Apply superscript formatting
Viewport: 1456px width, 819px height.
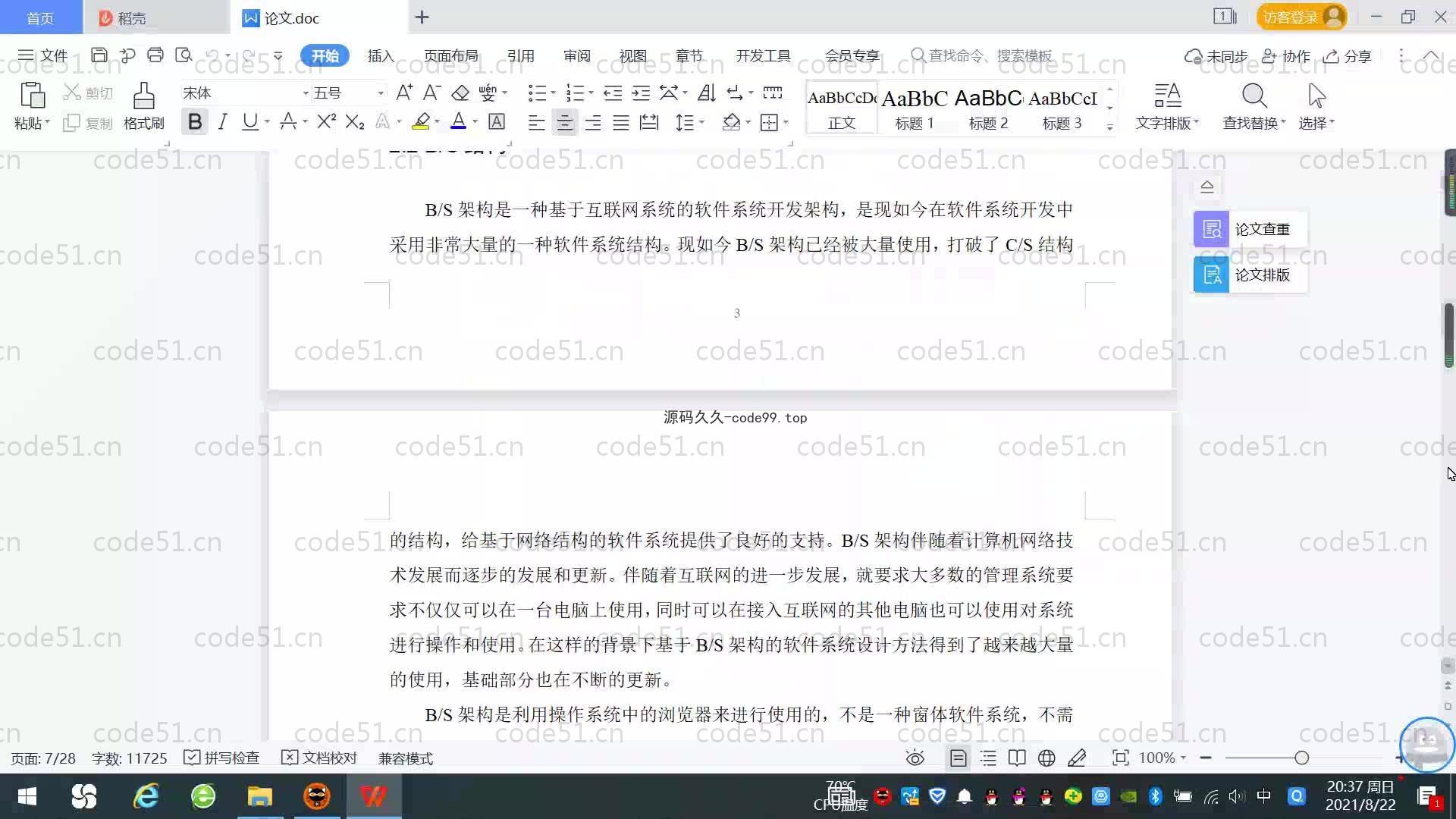(326, 121)
